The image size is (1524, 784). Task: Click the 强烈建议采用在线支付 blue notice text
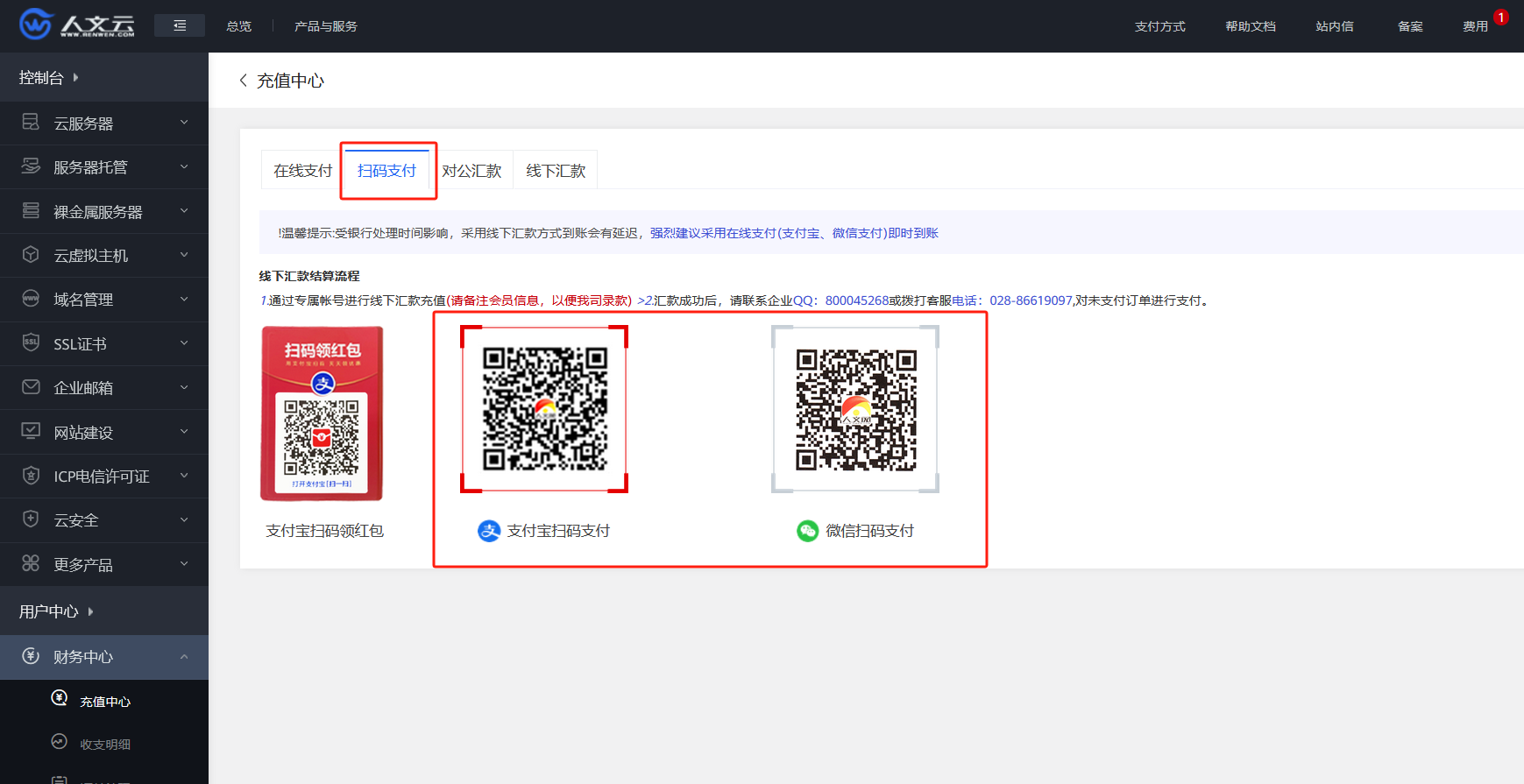coord(794,233)
